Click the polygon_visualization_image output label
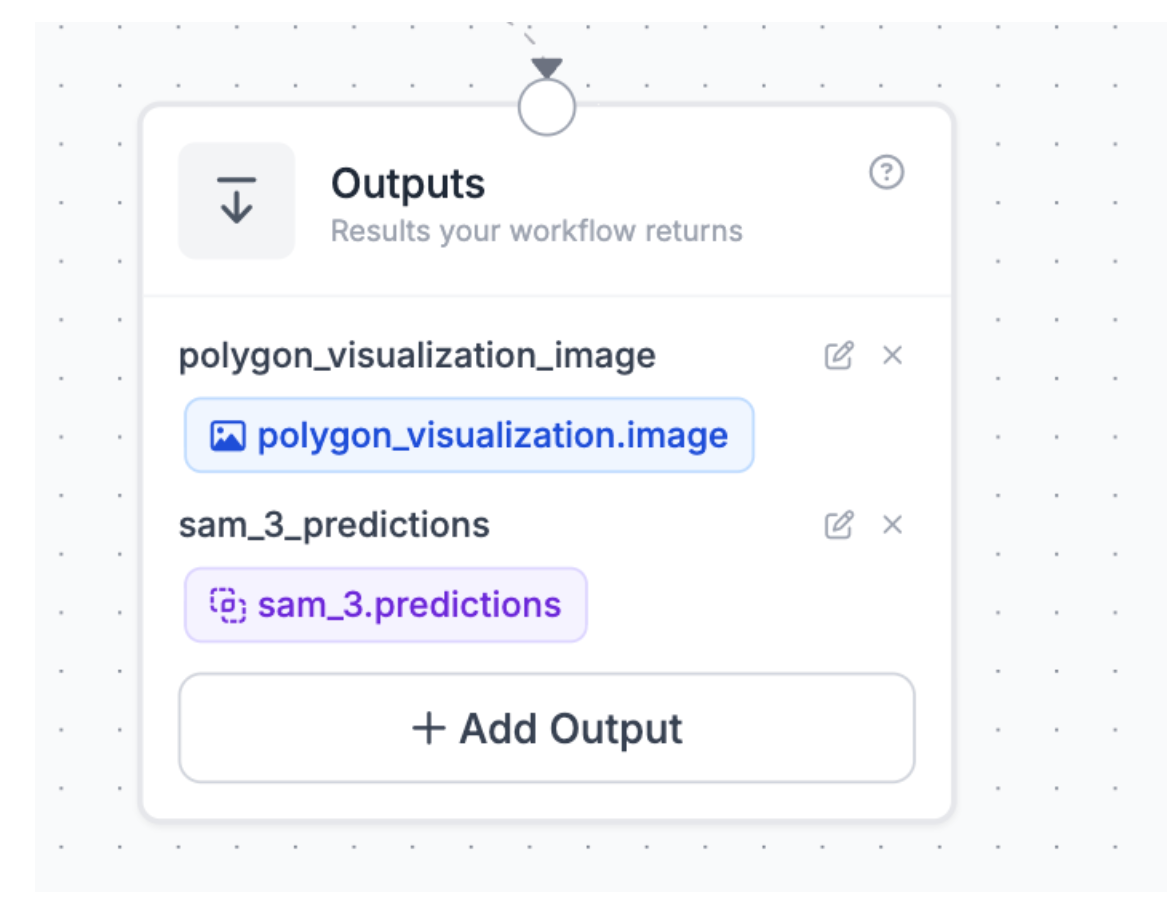Image resolution: width=1170 pixels, height=906 pixels. [x=417, y=355]
